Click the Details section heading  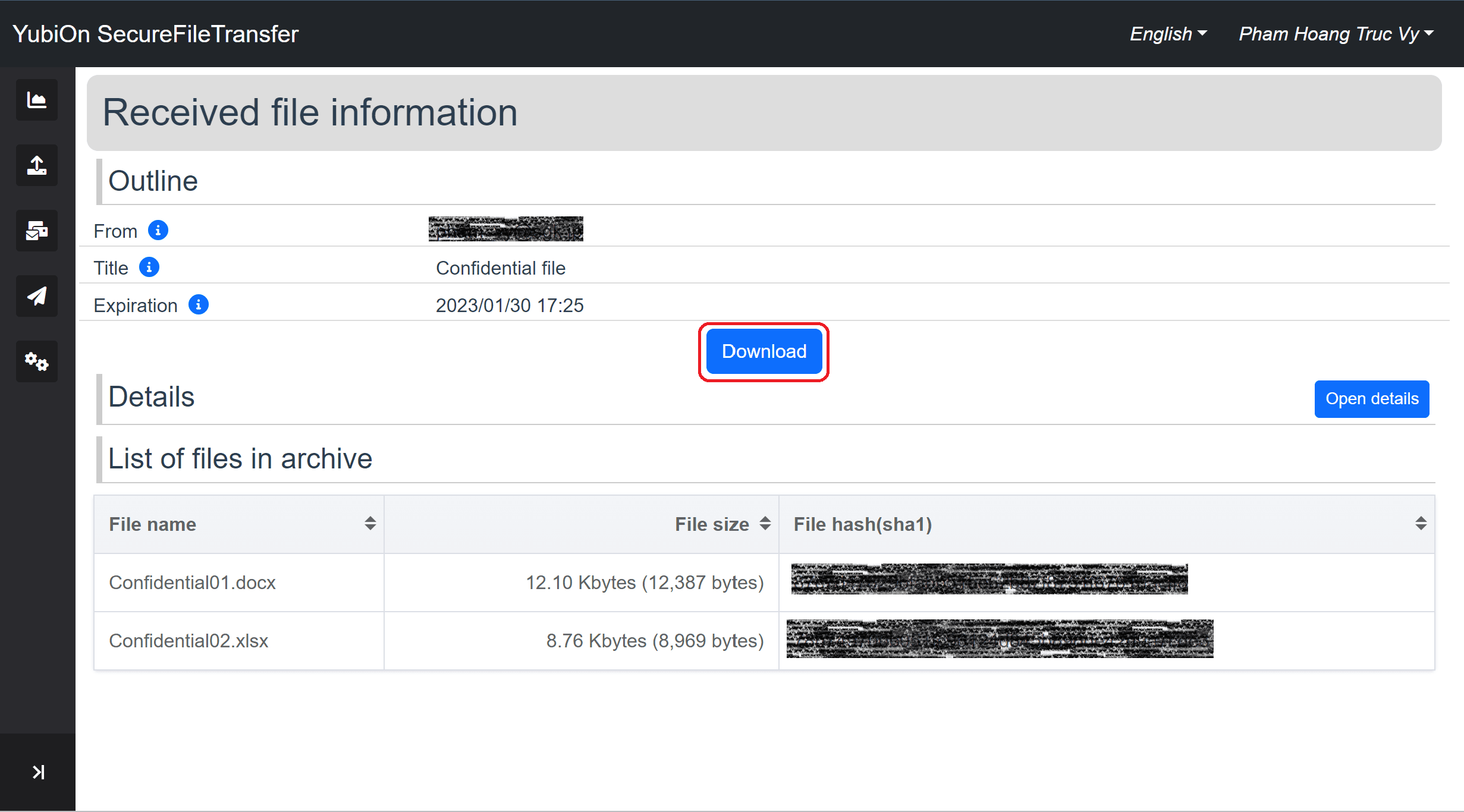(151, 396)
